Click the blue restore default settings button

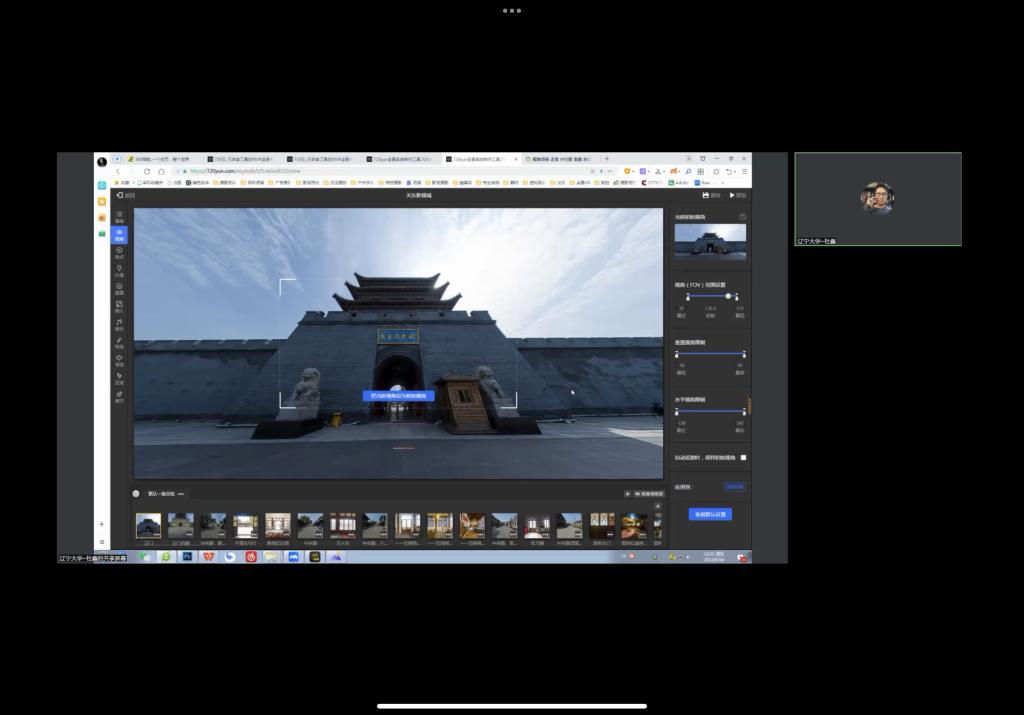(x=710, y=514)
